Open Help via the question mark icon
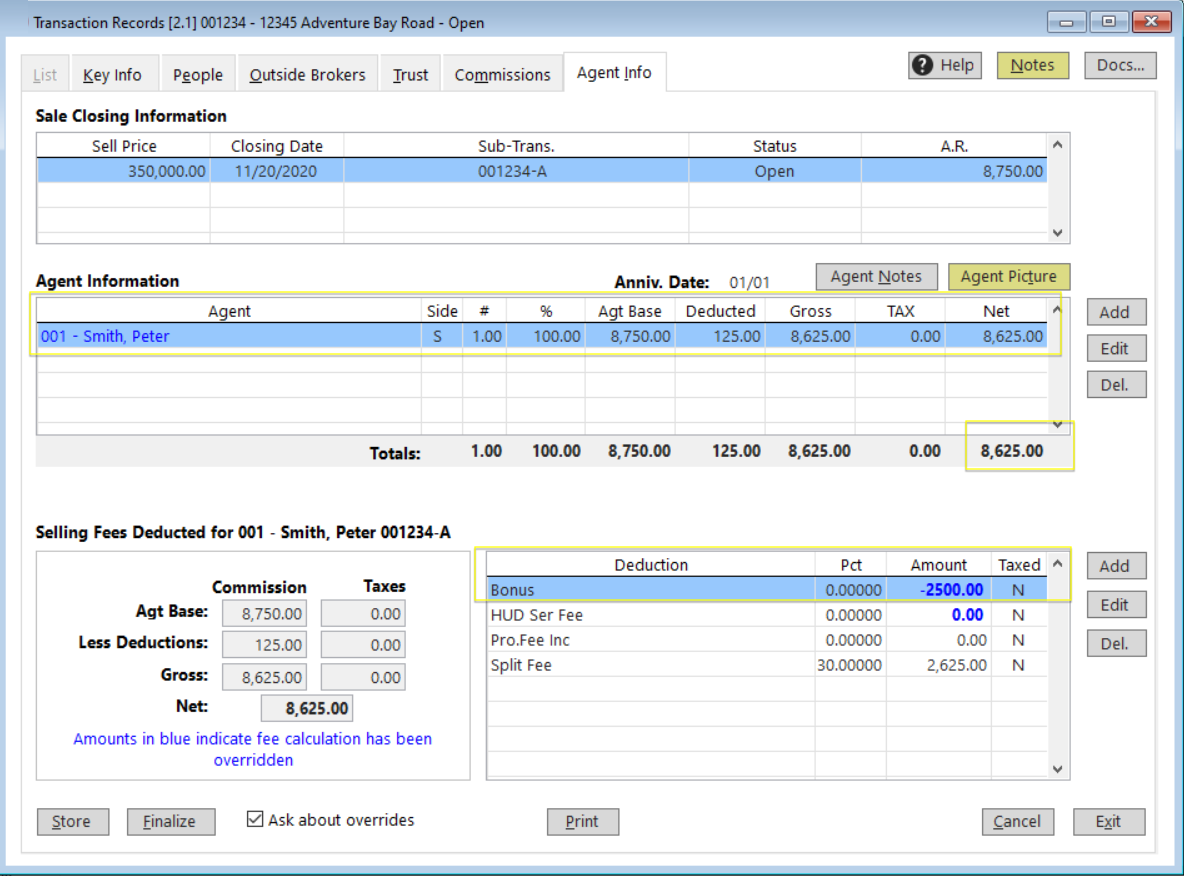The image size is (1184, 876). pos(943,65)
